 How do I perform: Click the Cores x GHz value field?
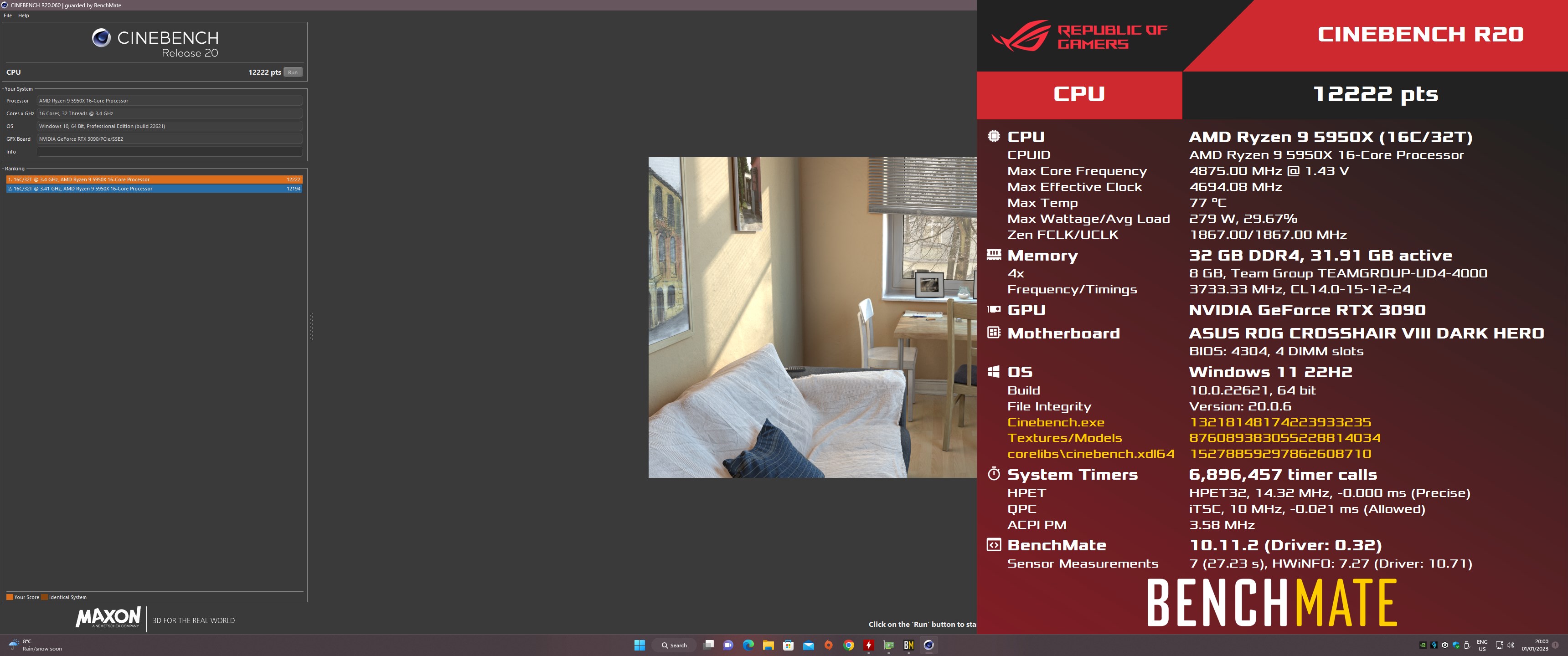pyautogui.click(x=170, y=113)
